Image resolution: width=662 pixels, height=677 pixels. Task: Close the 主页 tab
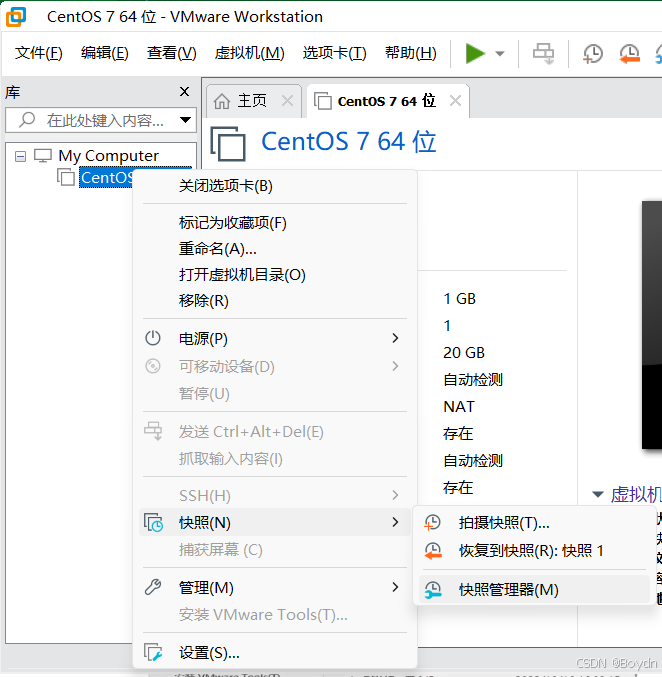click(287, 101)
